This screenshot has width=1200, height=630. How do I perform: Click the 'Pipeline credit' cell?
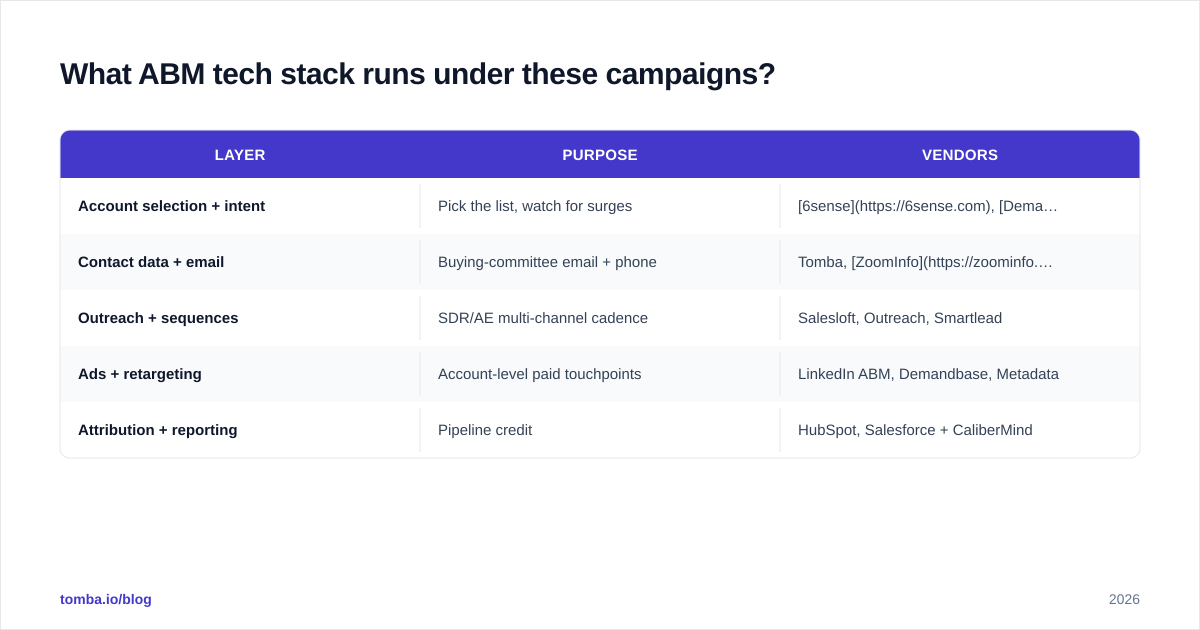coord(600,430)
